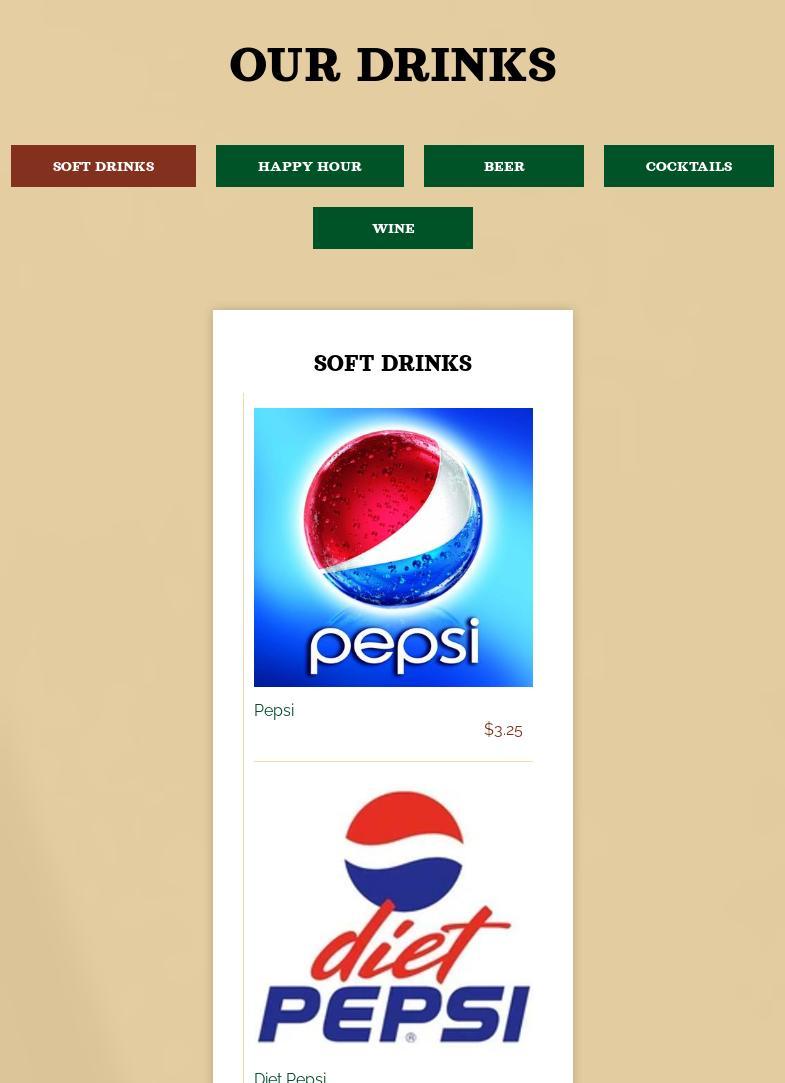
Task: Click the blue PEPSI block lettering
Action: tap(394, 1014)
